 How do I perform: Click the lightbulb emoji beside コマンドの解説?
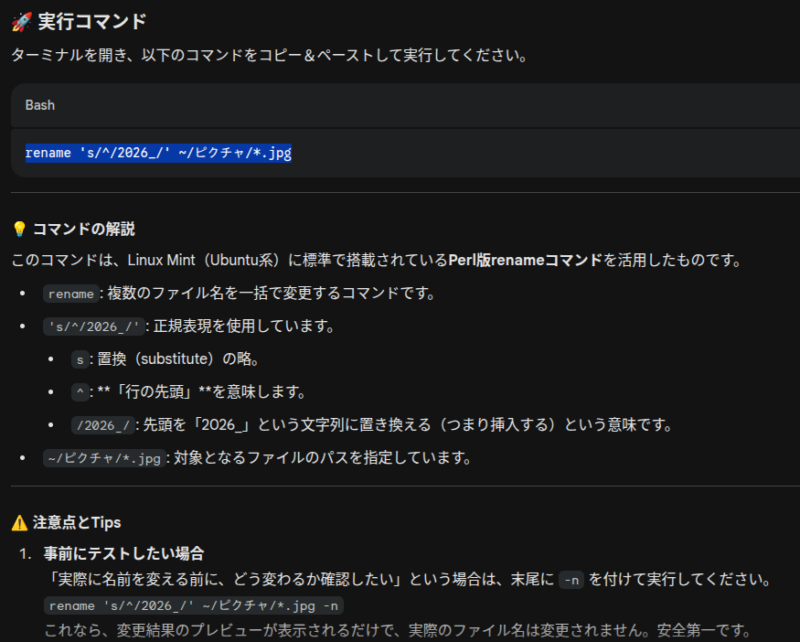tap(20, 229)
